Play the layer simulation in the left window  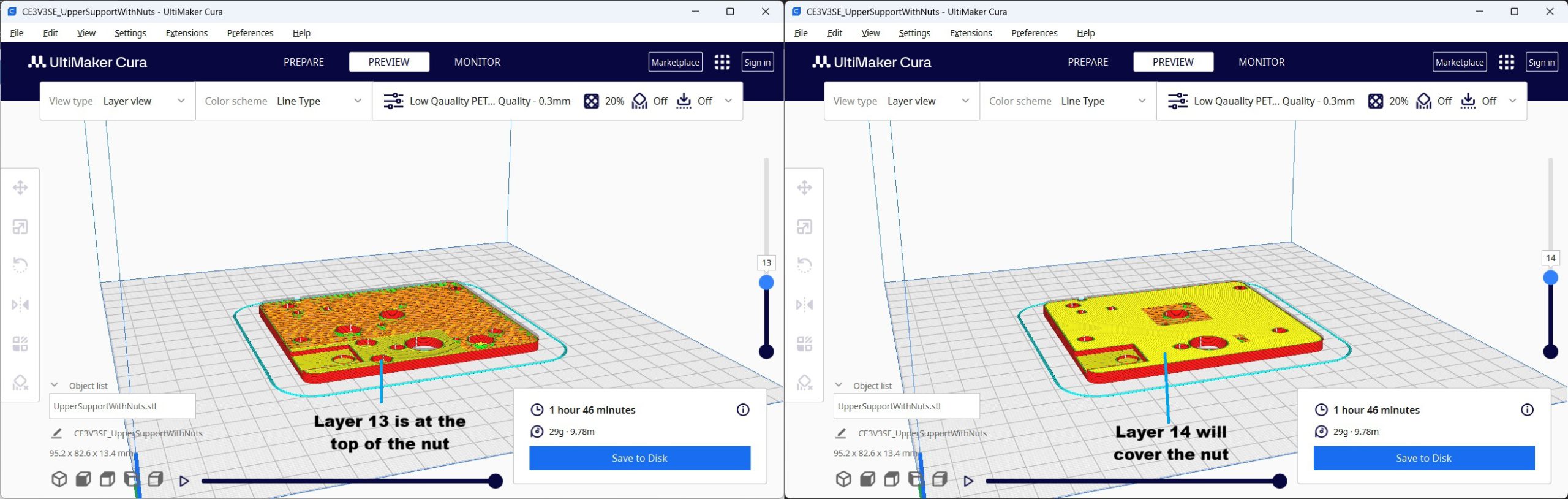click(184, 481)
